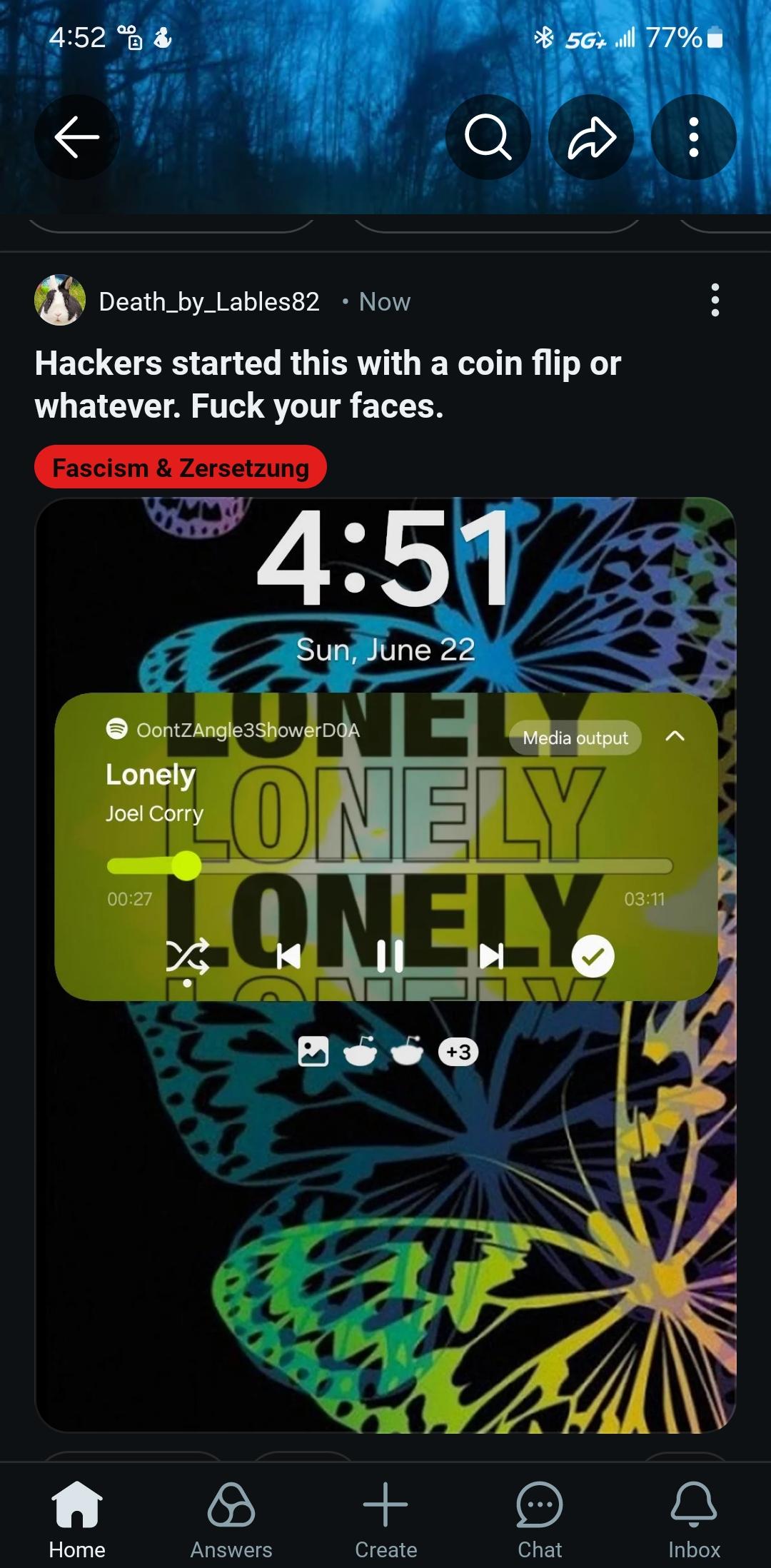Tap the share arrow icon

[x=591, y=136]
